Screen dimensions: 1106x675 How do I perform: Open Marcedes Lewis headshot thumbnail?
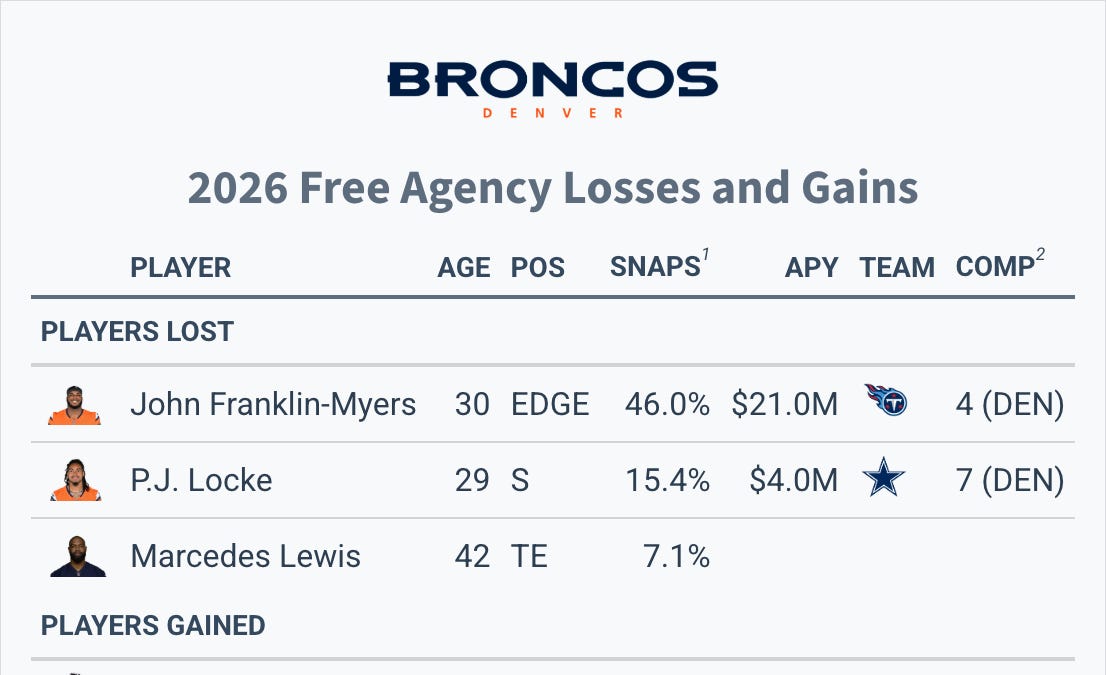(x=78, y=557)
